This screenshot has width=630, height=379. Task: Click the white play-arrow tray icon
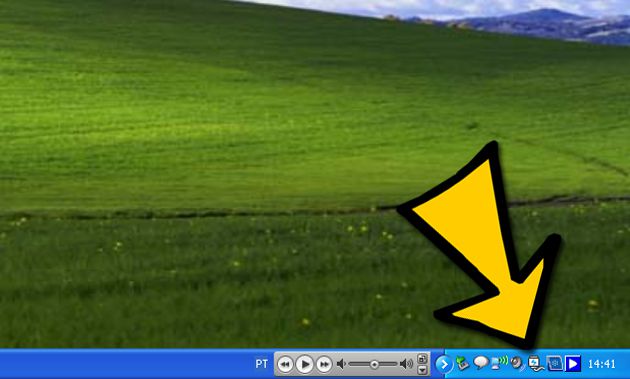point(573,364)
